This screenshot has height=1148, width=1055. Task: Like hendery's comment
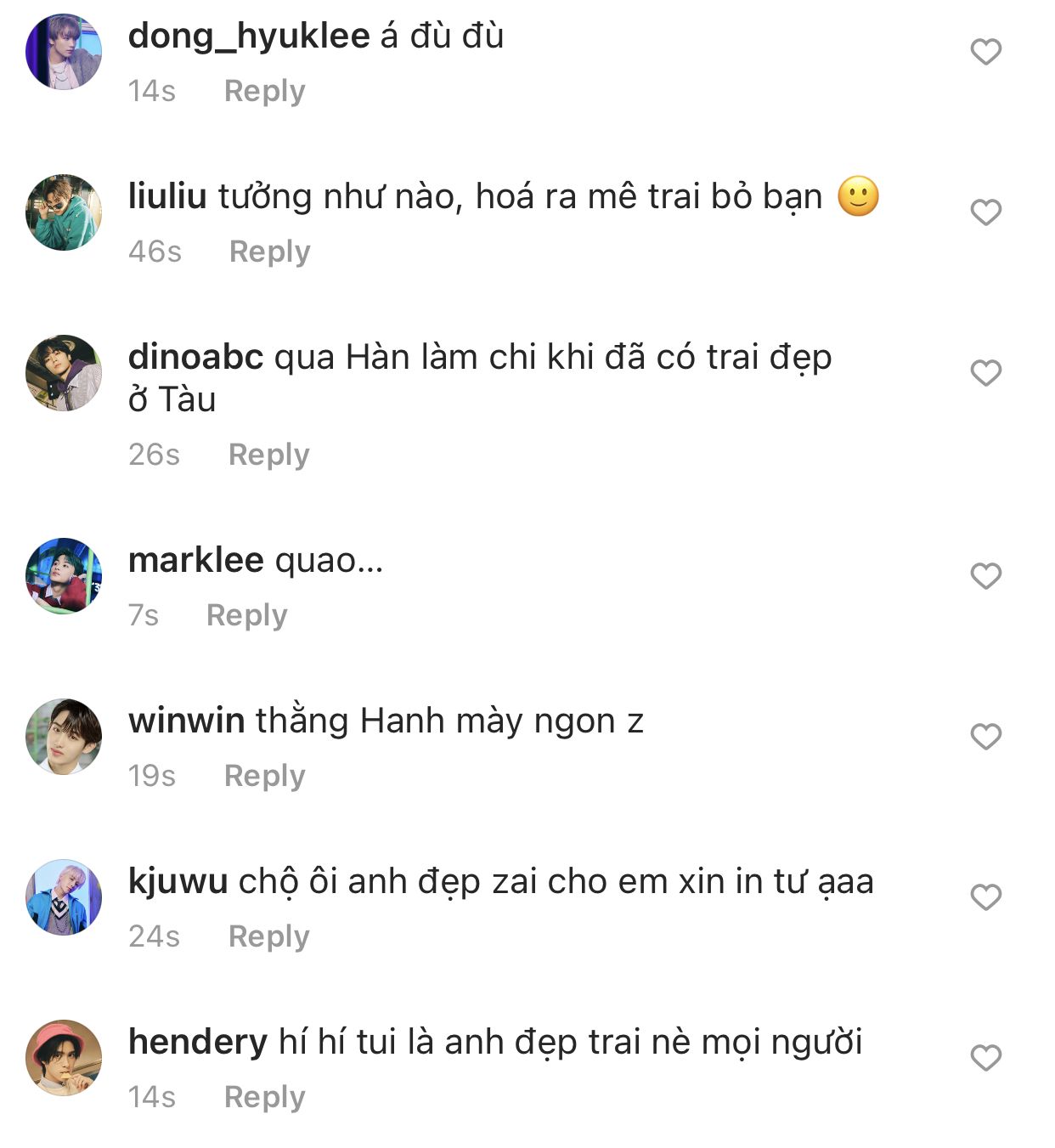coord(985,1058)
